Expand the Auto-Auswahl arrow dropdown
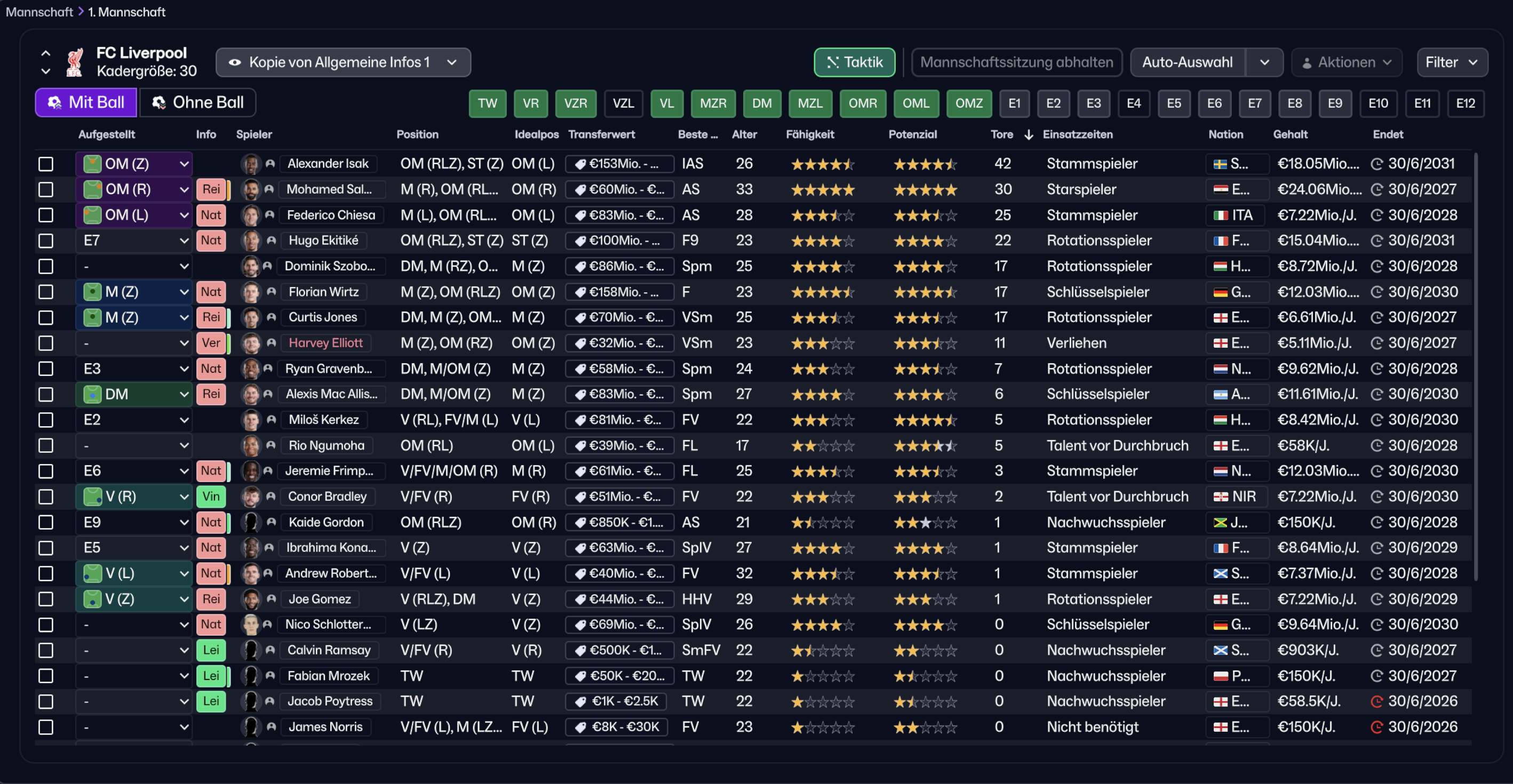This screenshot has height=784, width=1513. click(x=1264, y=62)
